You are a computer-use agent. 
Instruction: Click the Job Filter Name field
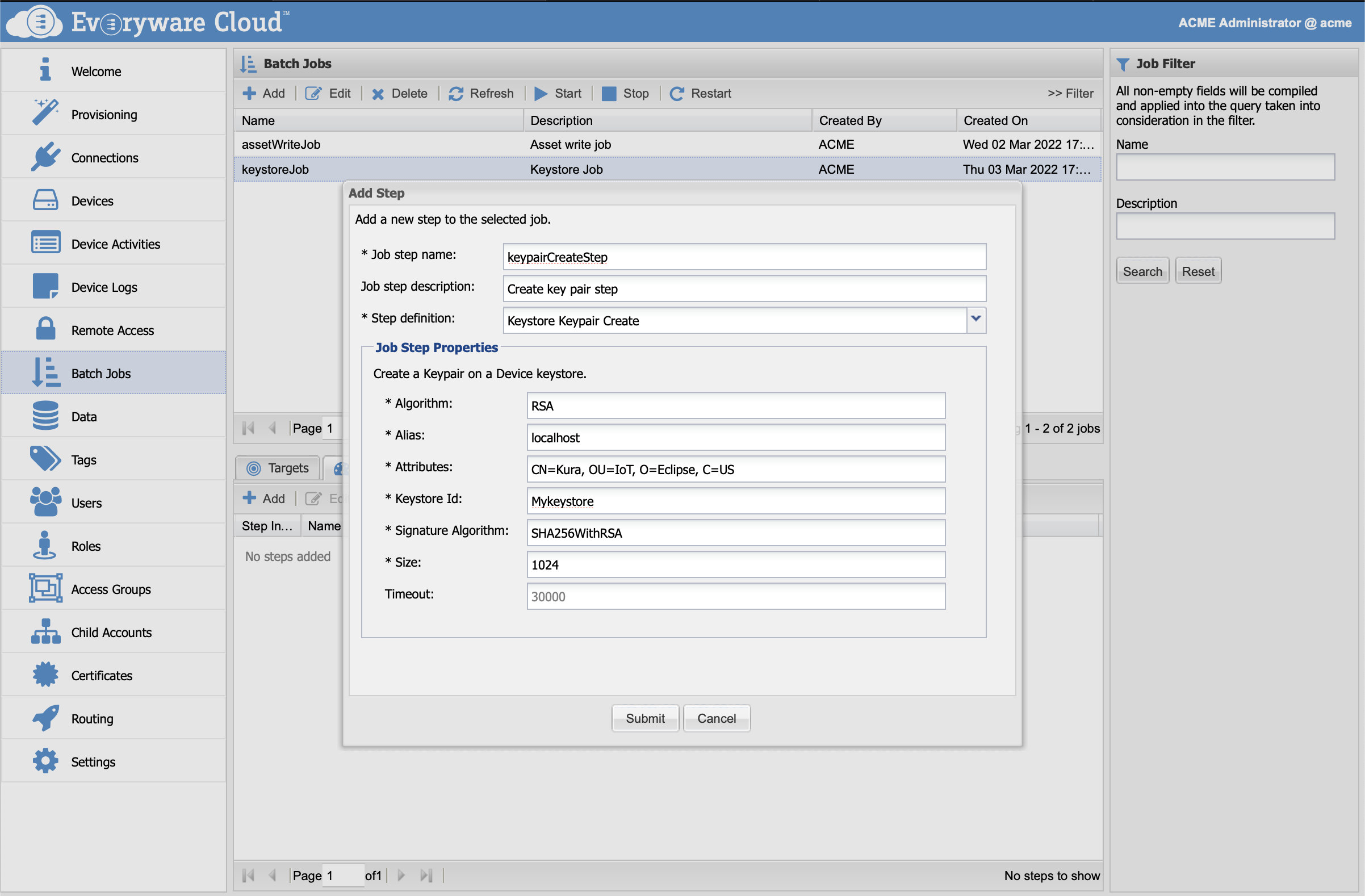point(1226,167)
